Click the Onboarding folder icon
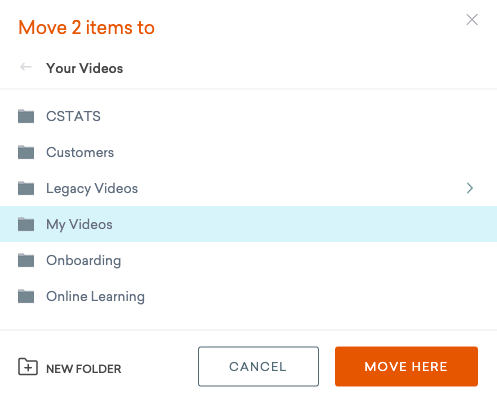 (x=26, y=260)
